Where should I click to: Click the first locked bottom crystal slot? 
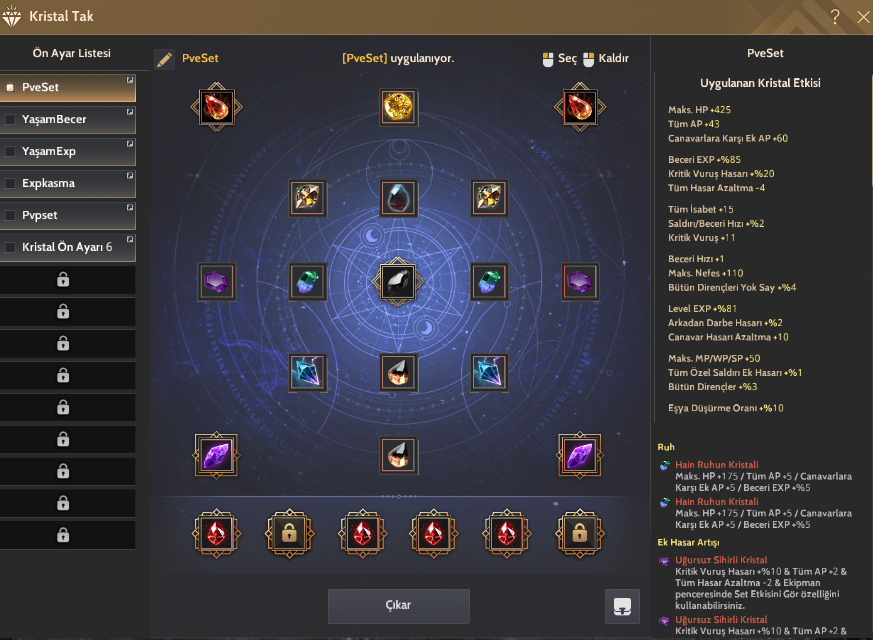[289, 533]
